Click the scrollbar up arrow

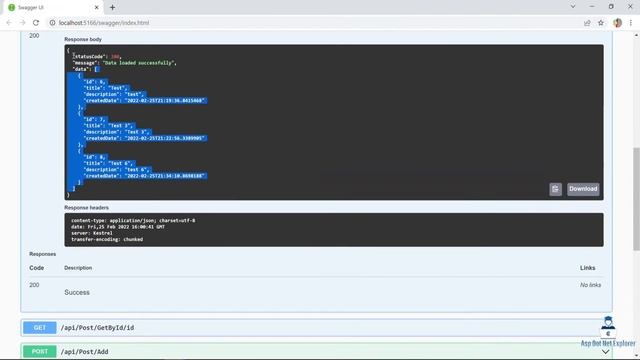[636, 36]
